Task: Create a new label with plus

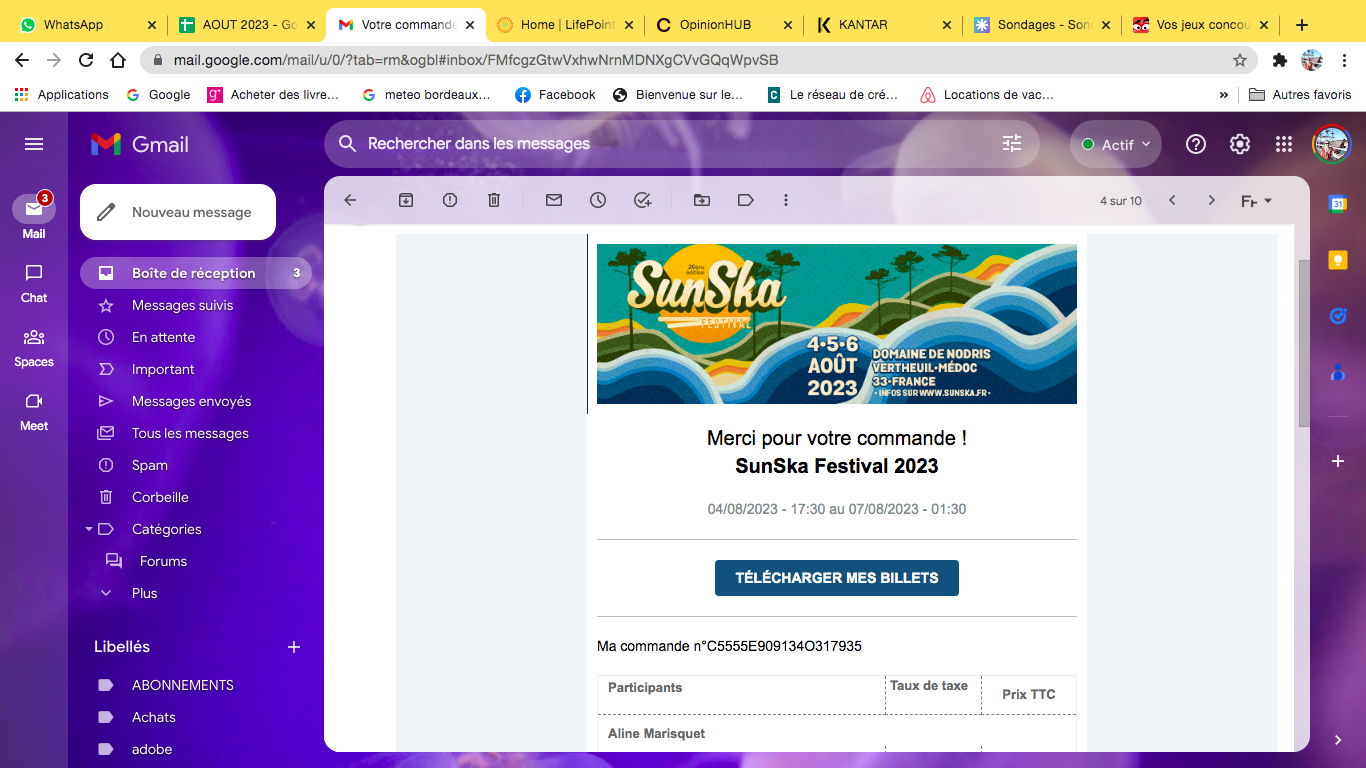Action: [x=294, y=647]
